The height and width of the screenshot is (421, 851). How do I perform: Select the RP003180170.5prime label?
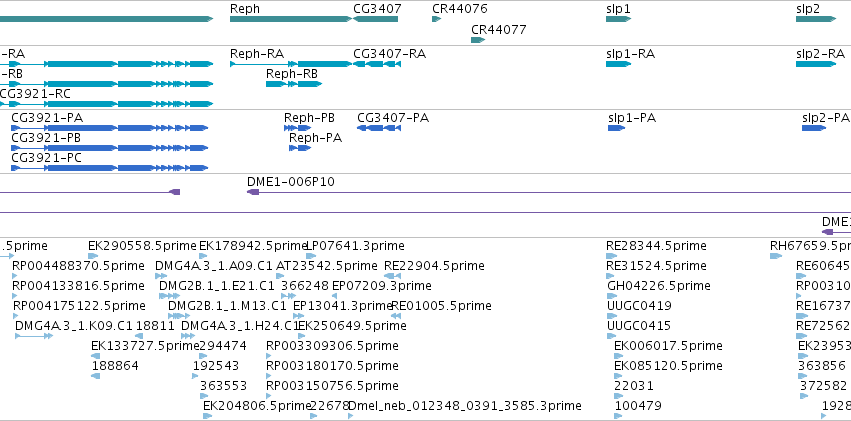(332, 367)
